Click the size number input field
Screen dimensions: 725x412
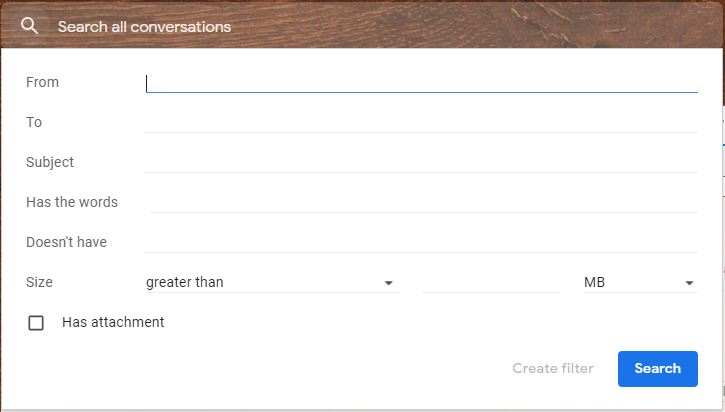point(491,283)
